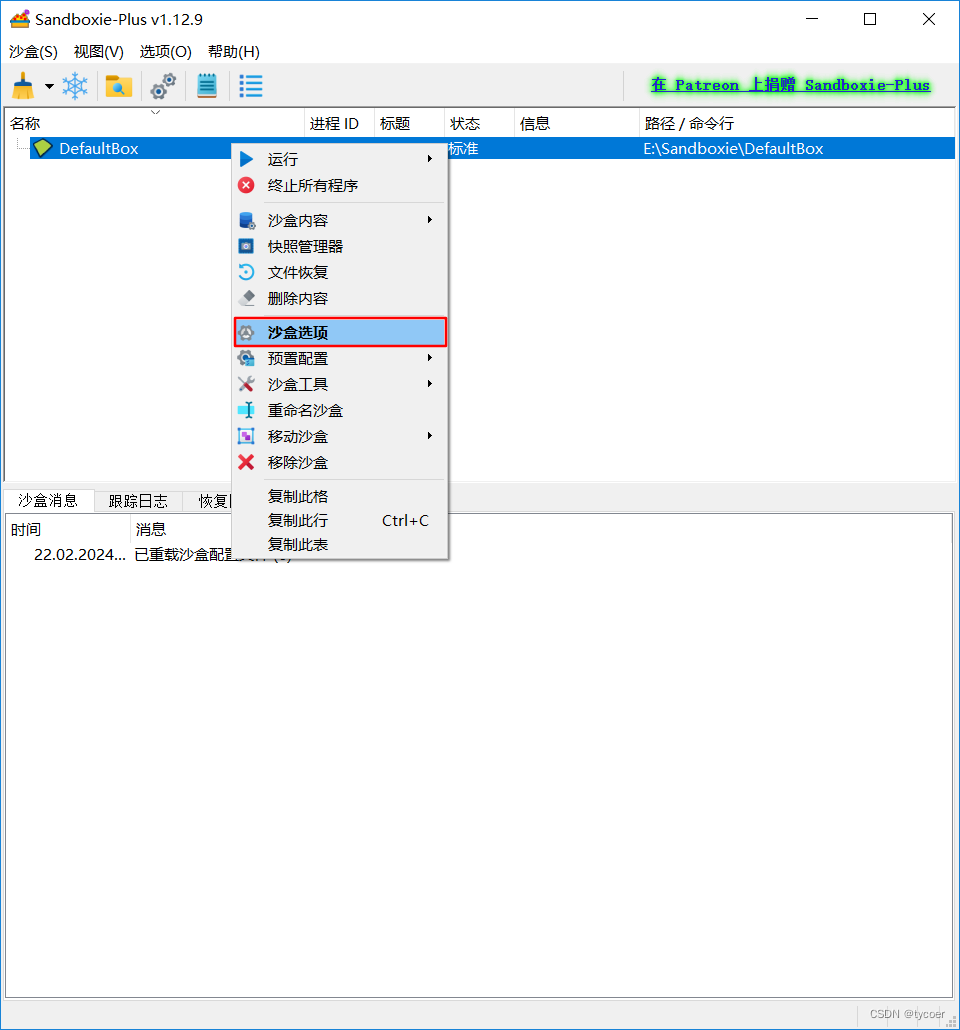This screenshot has width=960, height=1030.
Task: Click the notepad edit-ini icon
Action: [206, 86]
